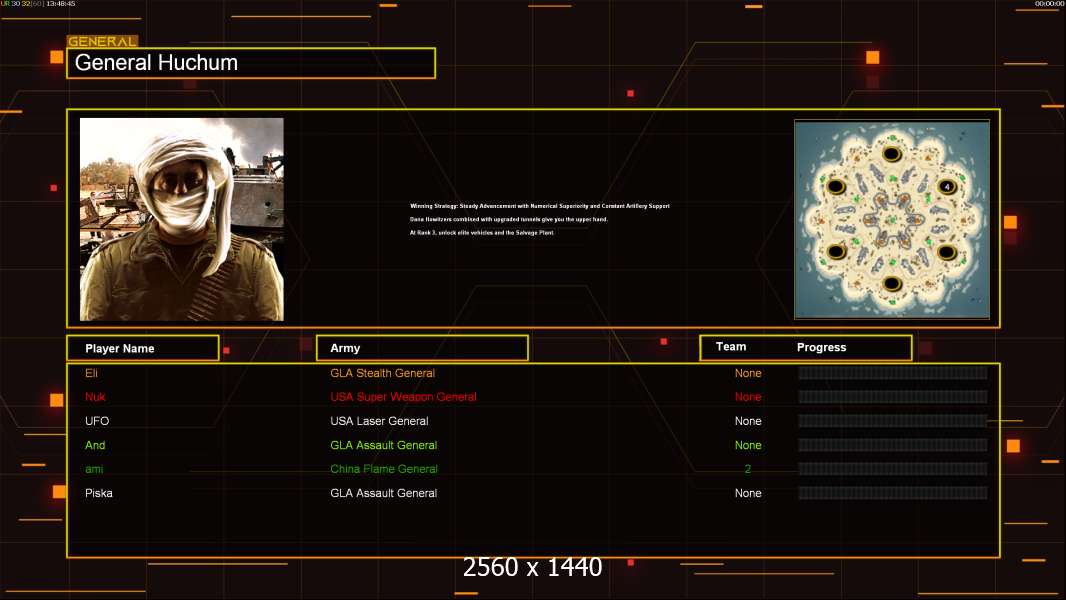Select player name Eli
The height and width of the screenshot is (600, 1066).
(x=92, y=373)
